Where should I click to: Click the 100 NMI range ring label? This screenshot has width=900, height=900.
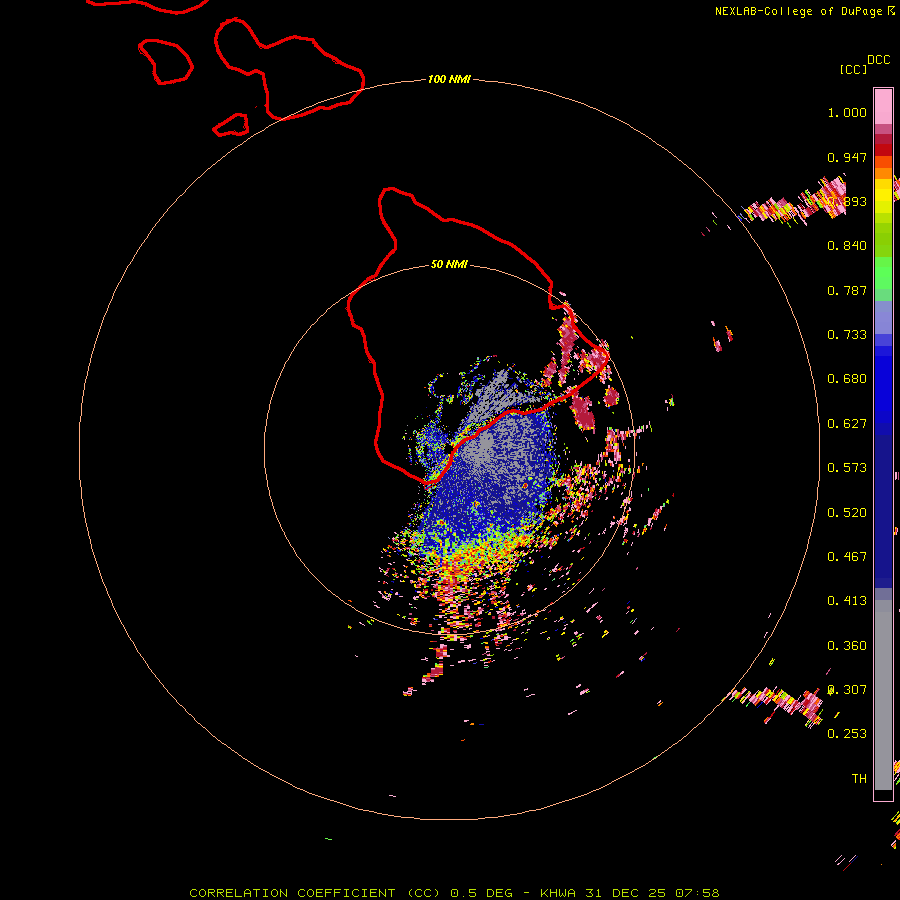click(x=449, y=79)
